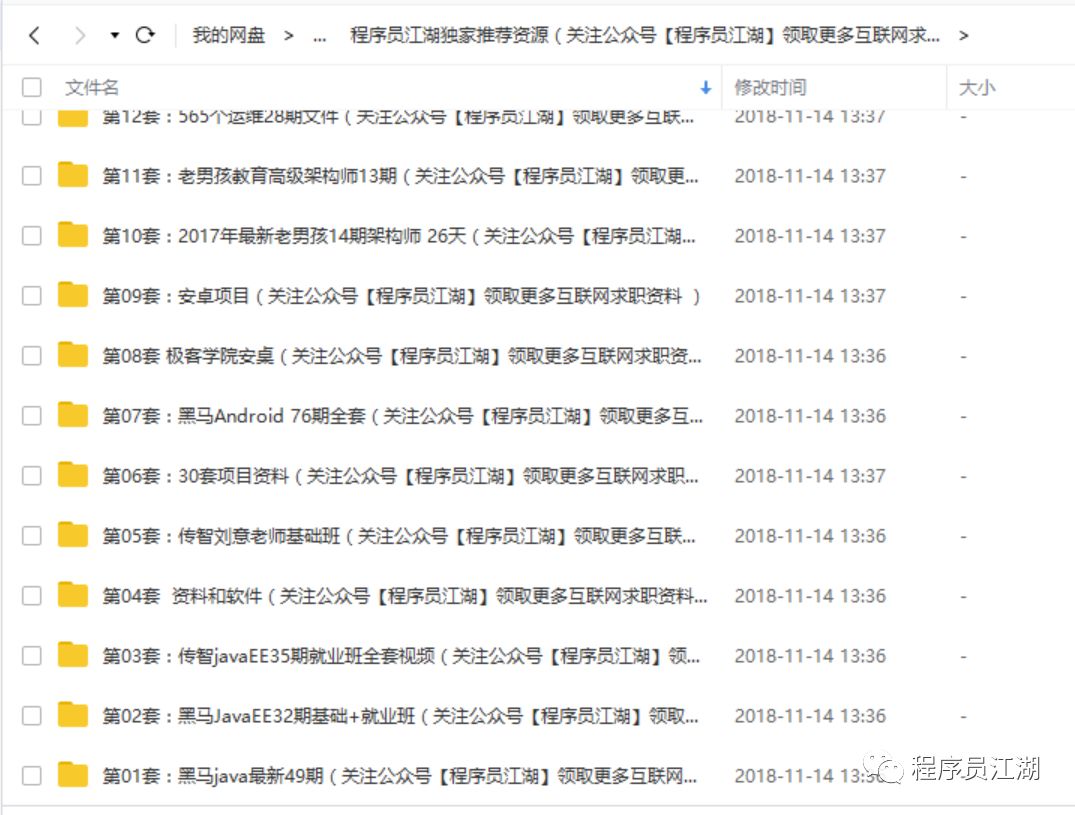
Task: Open folder name 第07套：黑马Android 76期全套
Action: click(402, 416)
